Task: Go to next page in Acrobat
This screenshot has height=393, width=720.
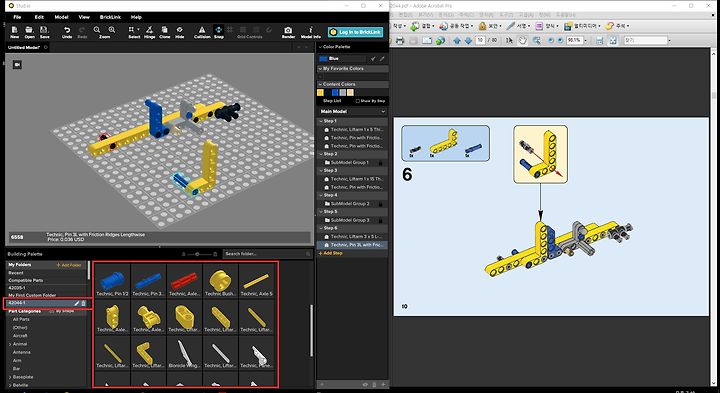Action: coord(468,40)
